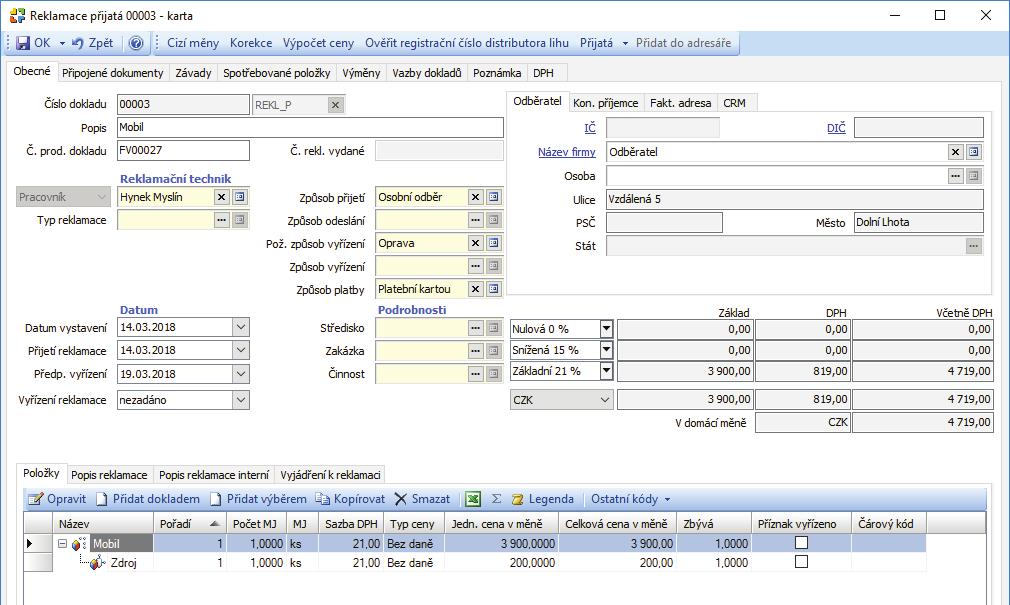
Task: Open card icon next to Hynek Myslín
Action: point(240,197)
